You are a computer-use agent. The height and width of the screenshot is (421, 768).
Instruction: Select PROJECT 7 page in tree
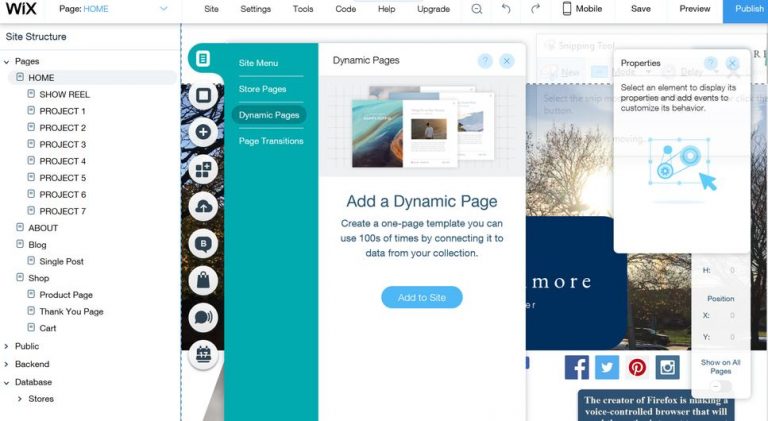click(63, 211)
